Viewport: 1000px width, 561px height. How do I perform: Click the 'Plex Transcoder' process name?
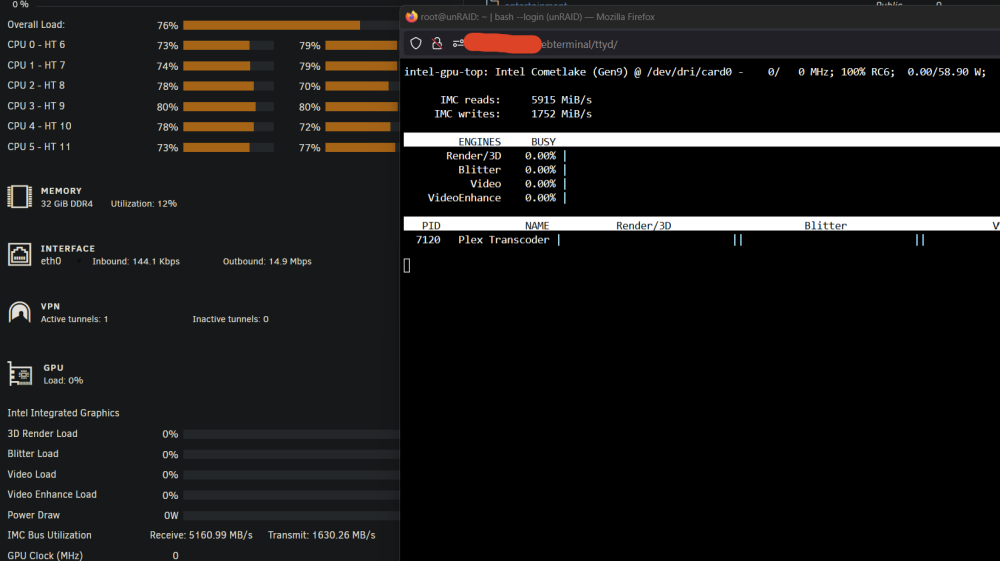point(504,240)
